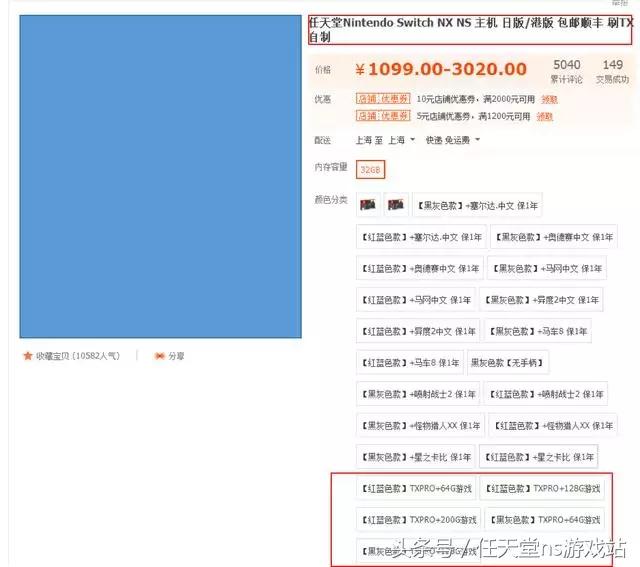Click the star icon beside 收藏宝贝
The image size is (640, 567).
point(28,356)
